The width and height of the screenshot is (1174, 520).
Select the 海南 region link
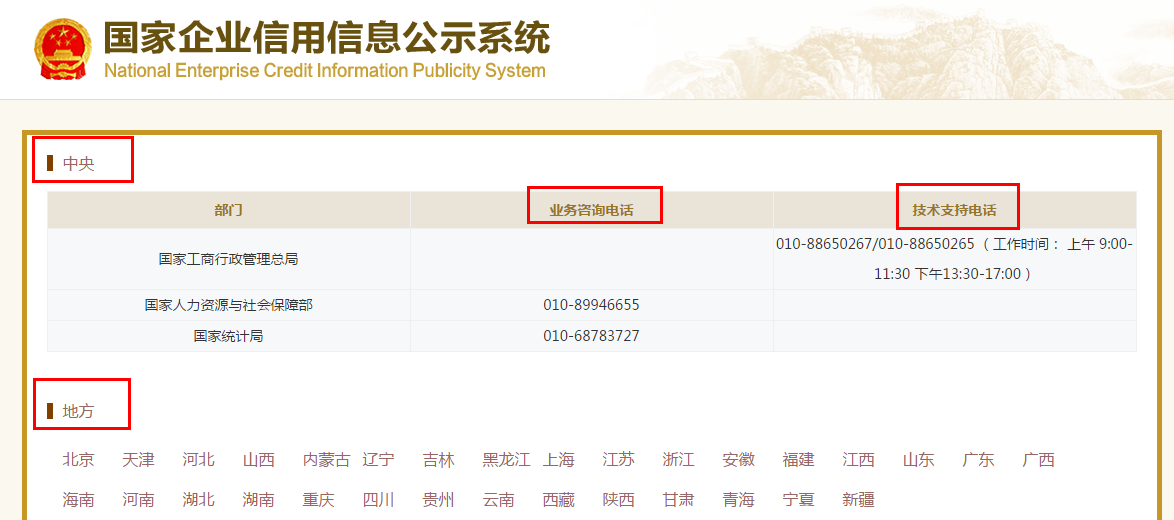[x=79, y=499]
